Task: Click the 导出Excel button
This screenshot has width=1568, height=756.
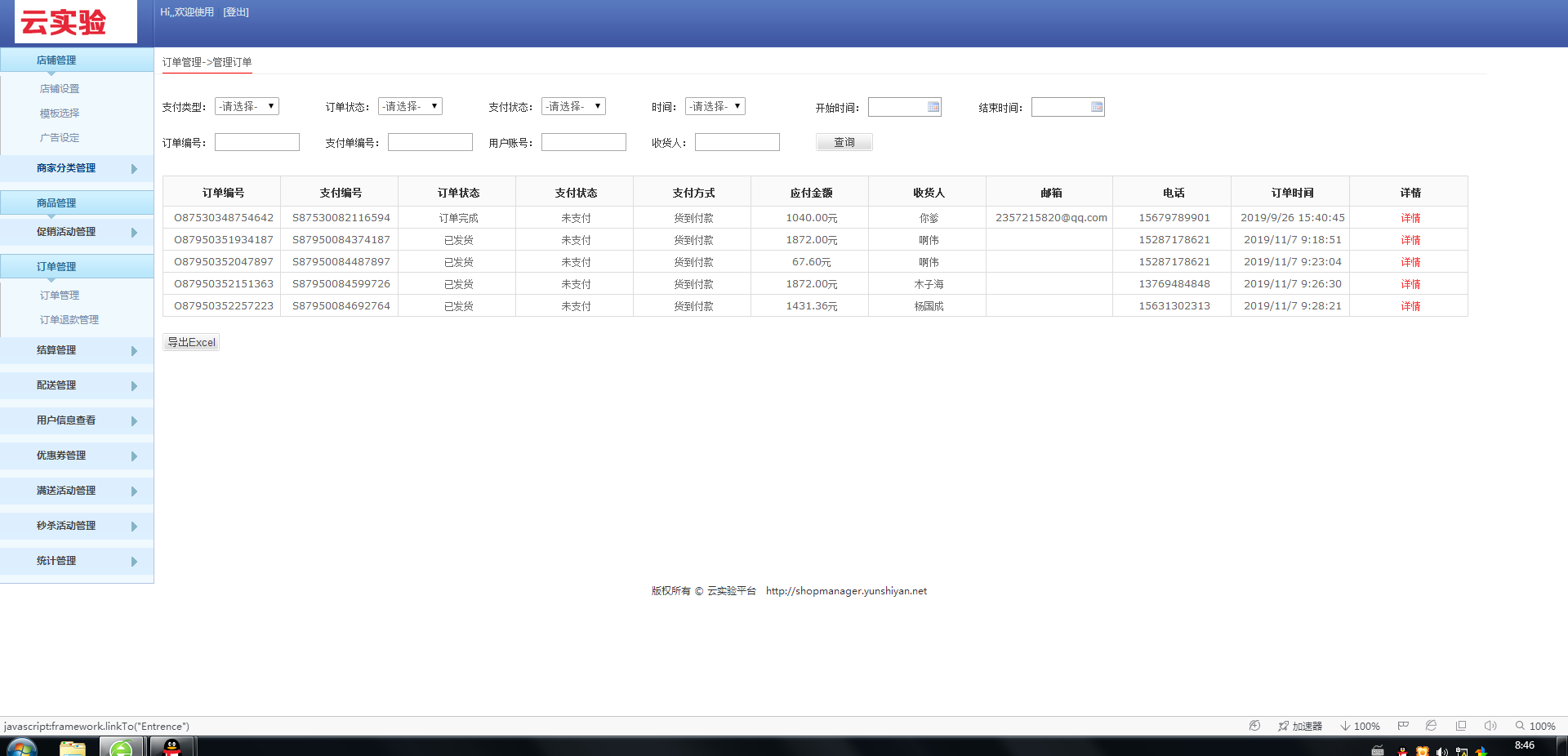Action: [x=191, y=342]
